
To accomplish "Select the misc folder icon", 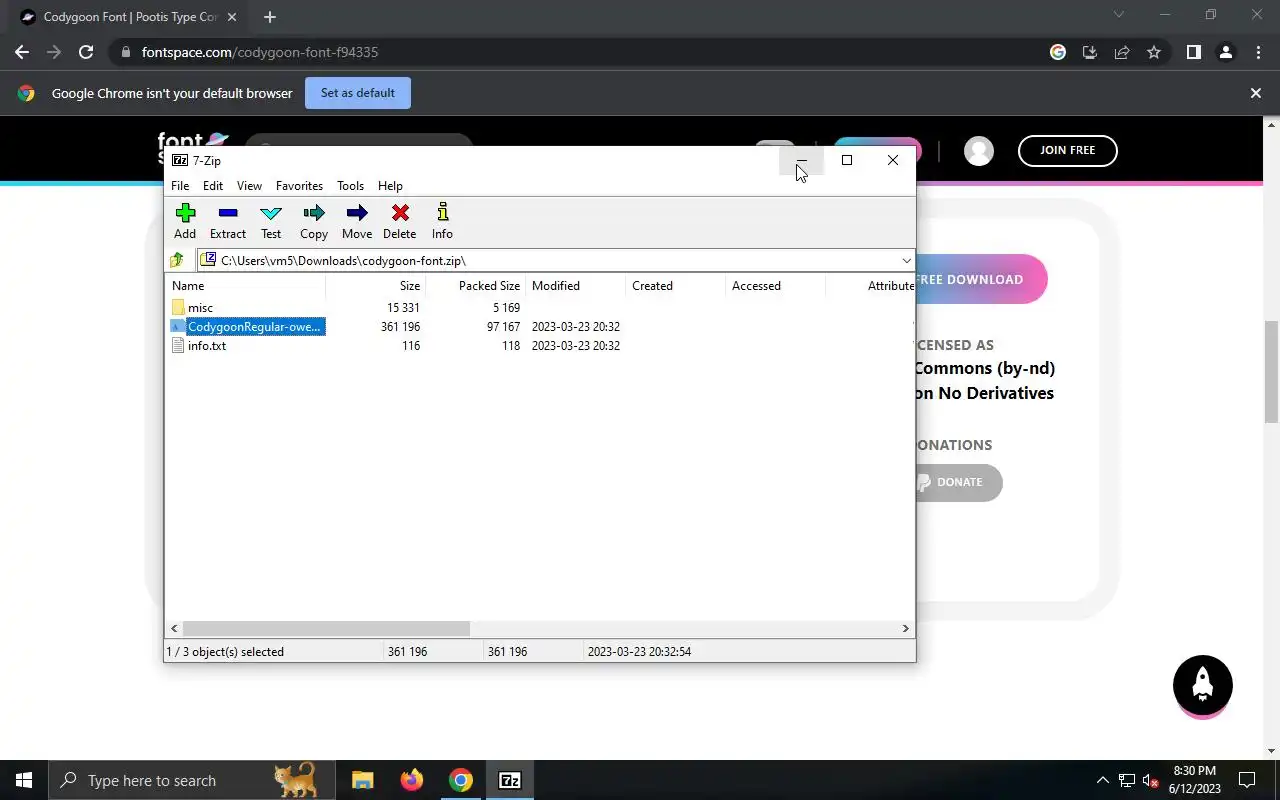I will coord(178,307).
